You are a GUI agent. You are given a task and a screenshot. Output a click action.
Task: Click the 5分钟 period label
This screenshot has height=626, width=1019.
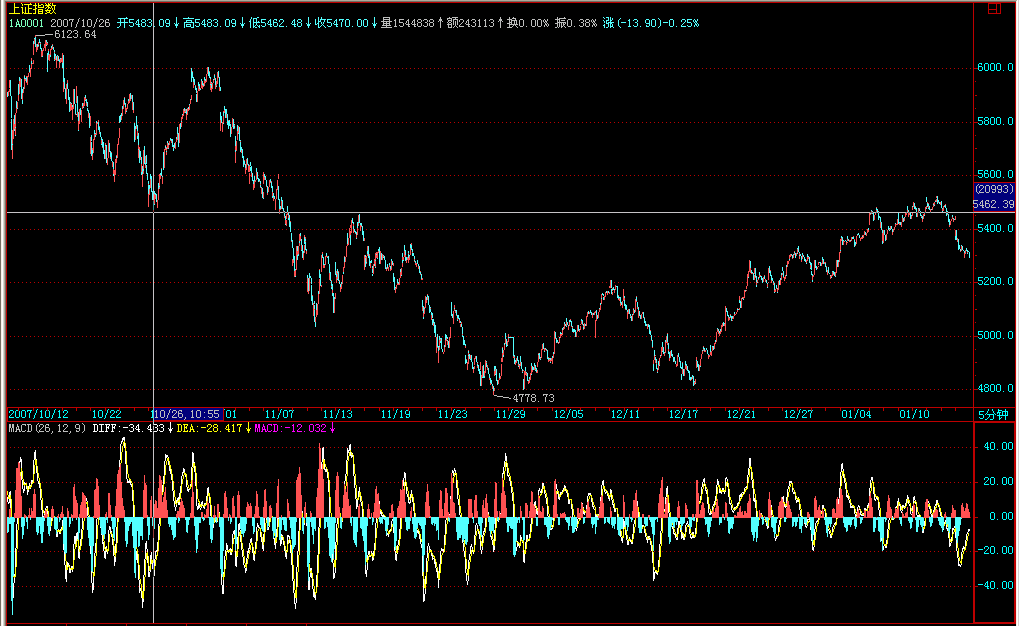(x=994, y=413)
